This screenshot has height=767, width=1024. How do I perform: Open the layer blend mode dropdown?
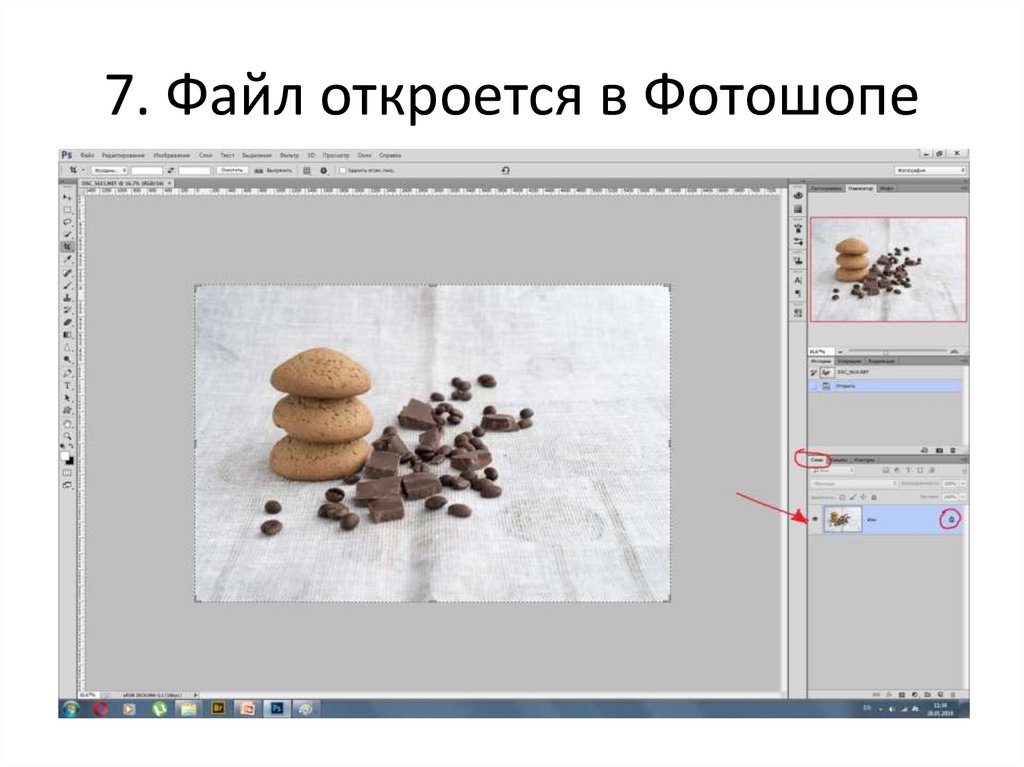pos(854,484)
